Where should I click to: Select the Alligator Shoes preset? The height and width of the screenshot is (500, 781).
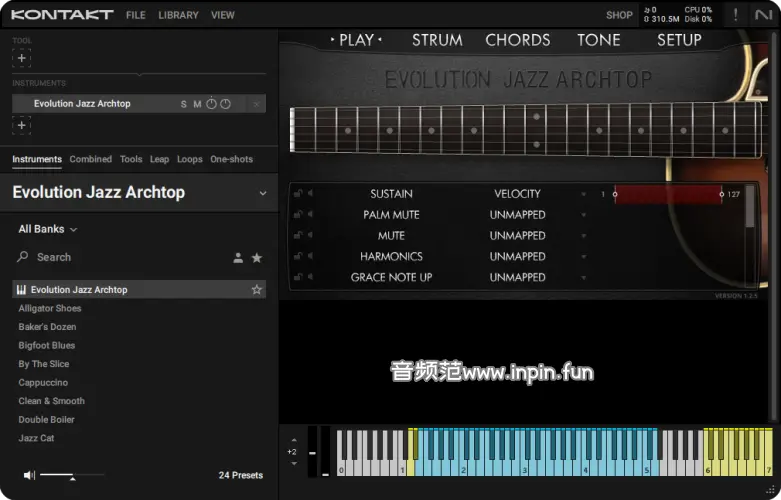pos(50,308)
